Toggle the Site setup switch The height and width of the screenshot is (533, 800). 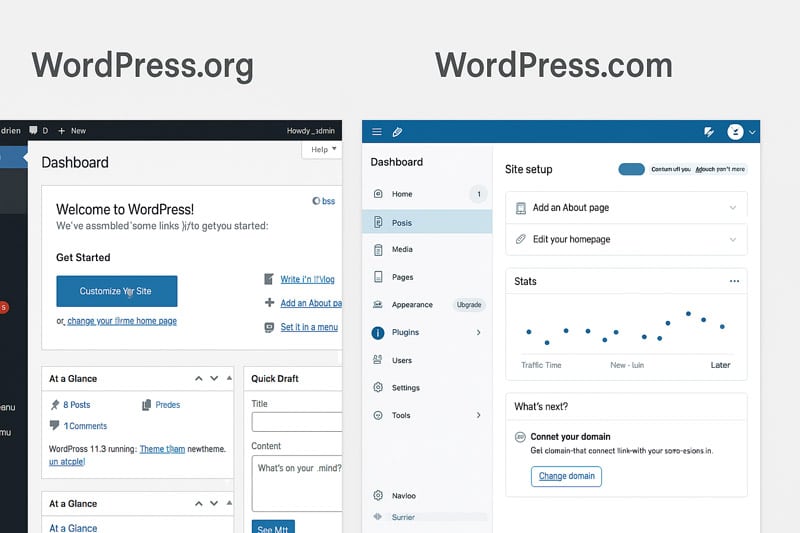click(x=632, y=169)
